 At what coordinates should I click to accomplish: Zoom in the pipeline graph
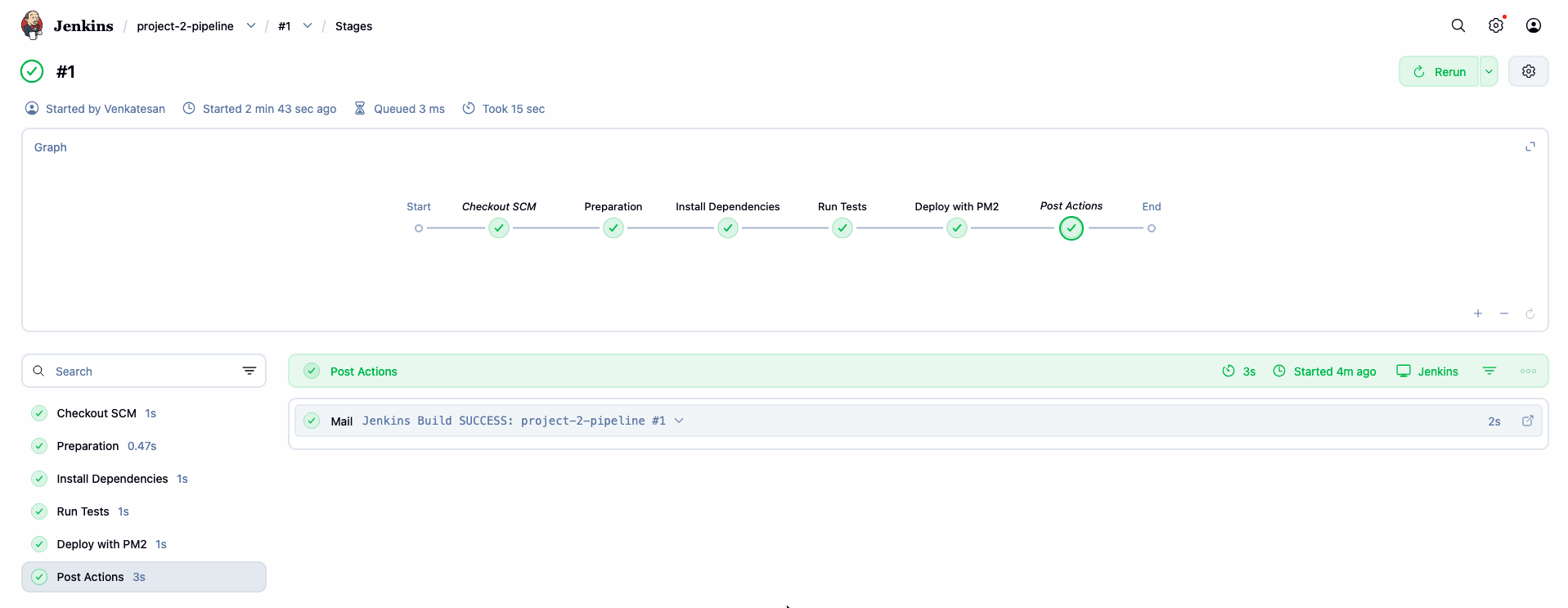[x=1478, y=313]
